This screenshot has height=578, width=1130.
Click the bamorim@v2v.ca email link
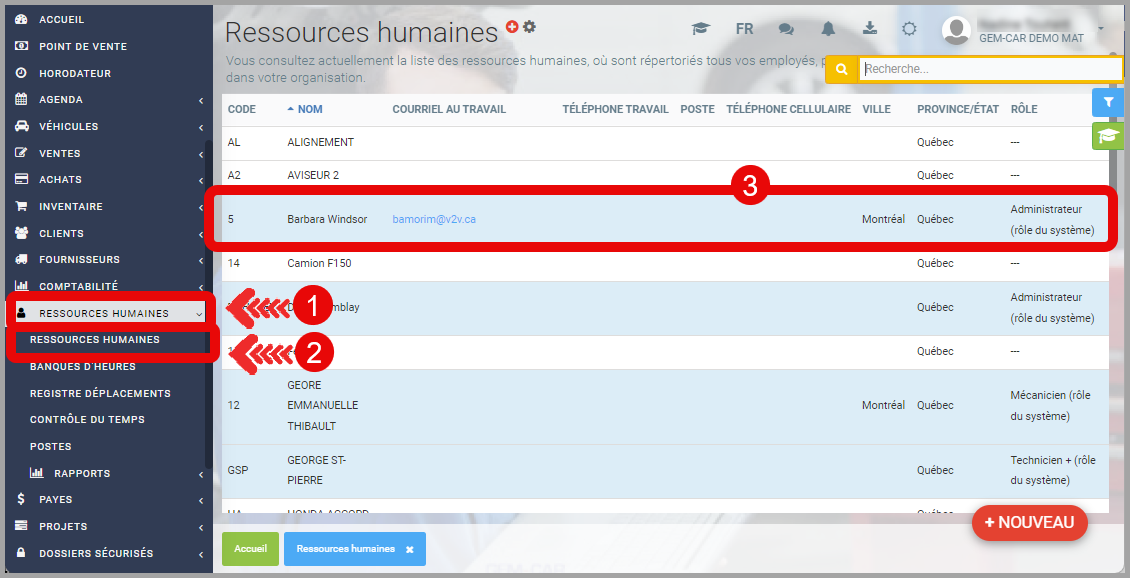pyautogui.click(x=434, y=219)
